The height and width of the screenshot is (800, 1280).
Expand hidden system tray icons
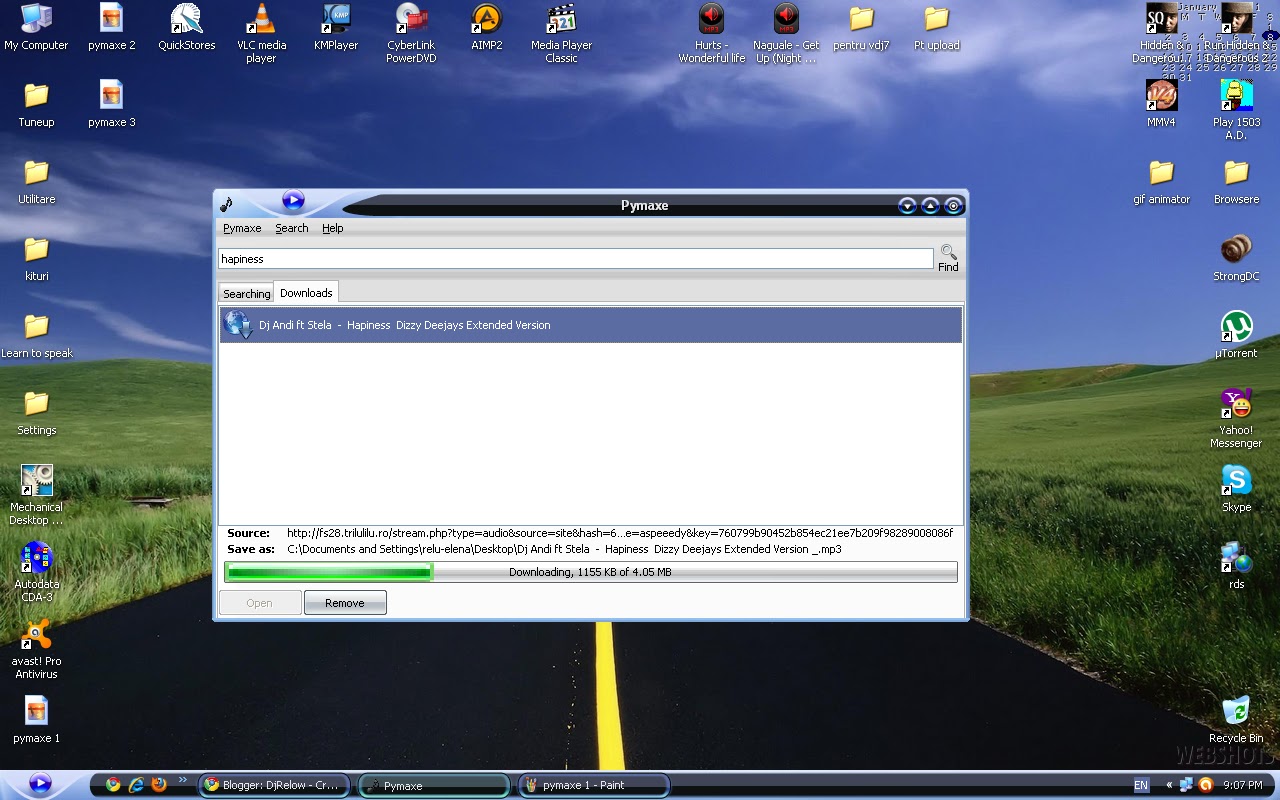click(x=1169, y=785)
